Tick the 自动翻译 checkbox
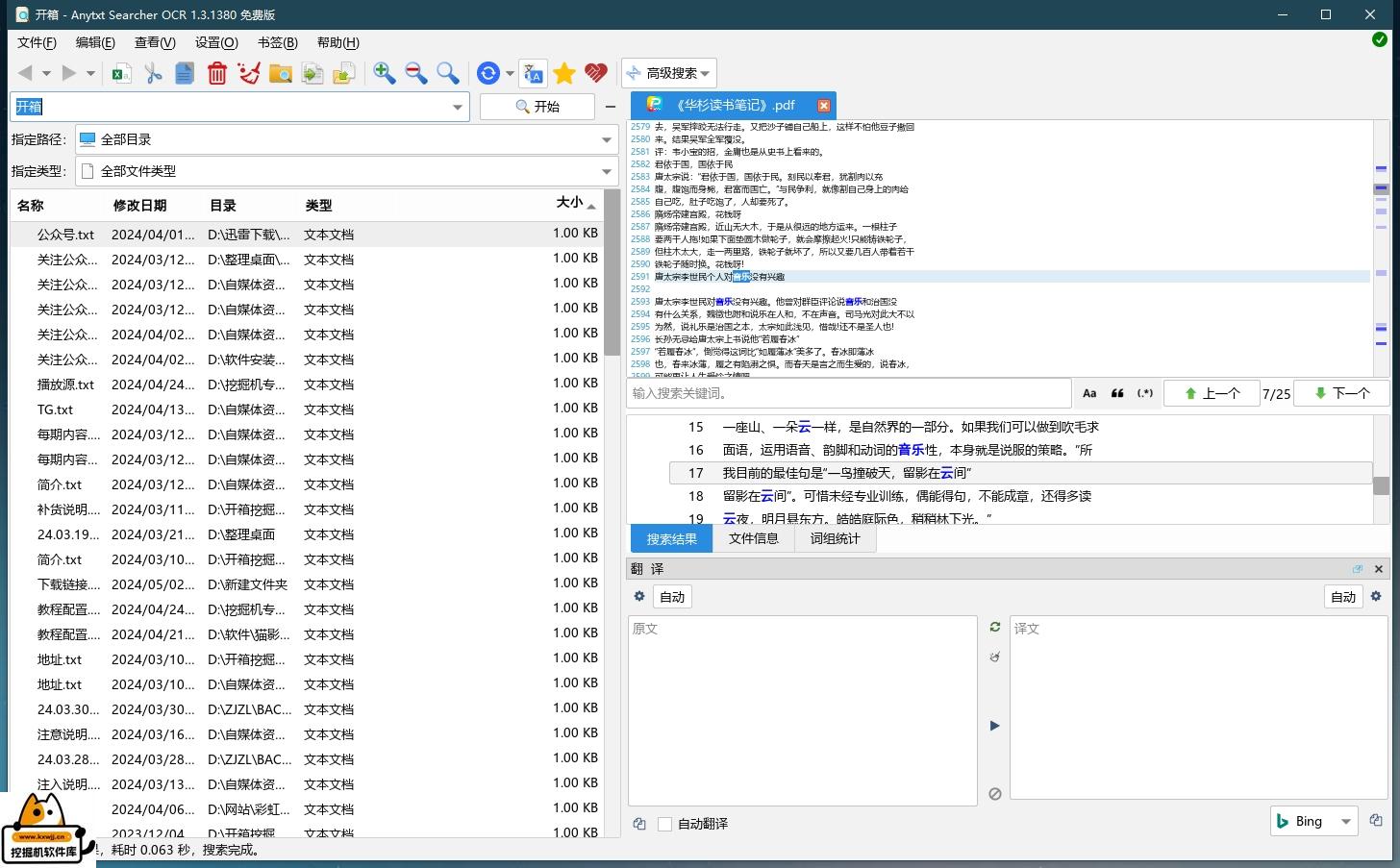Image resolution: width=1400 pixels, height=868 pixels. click(664, 824)
